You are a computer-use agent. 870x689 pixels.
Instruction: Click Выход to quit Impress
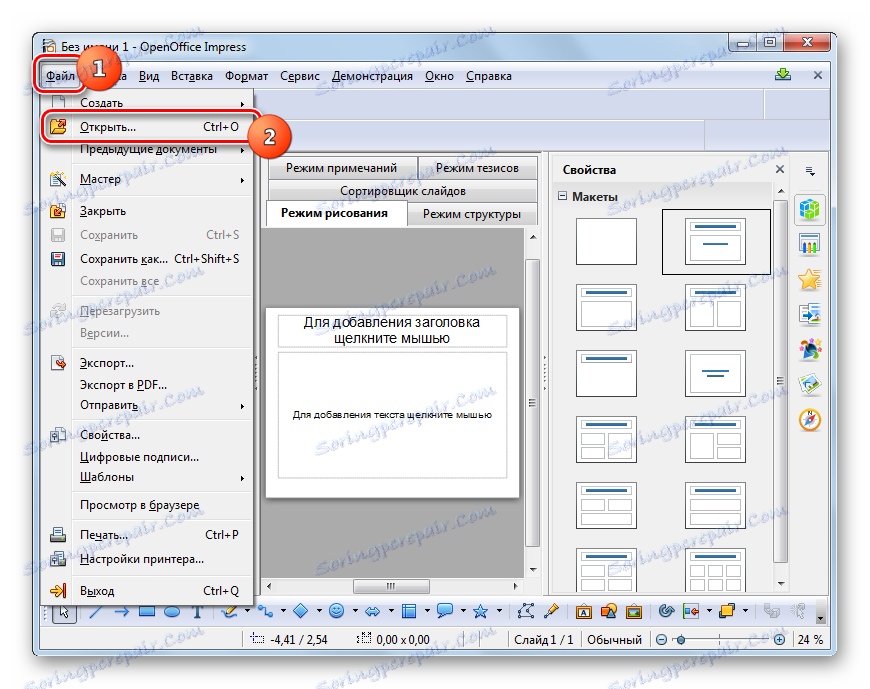(147, 591)
